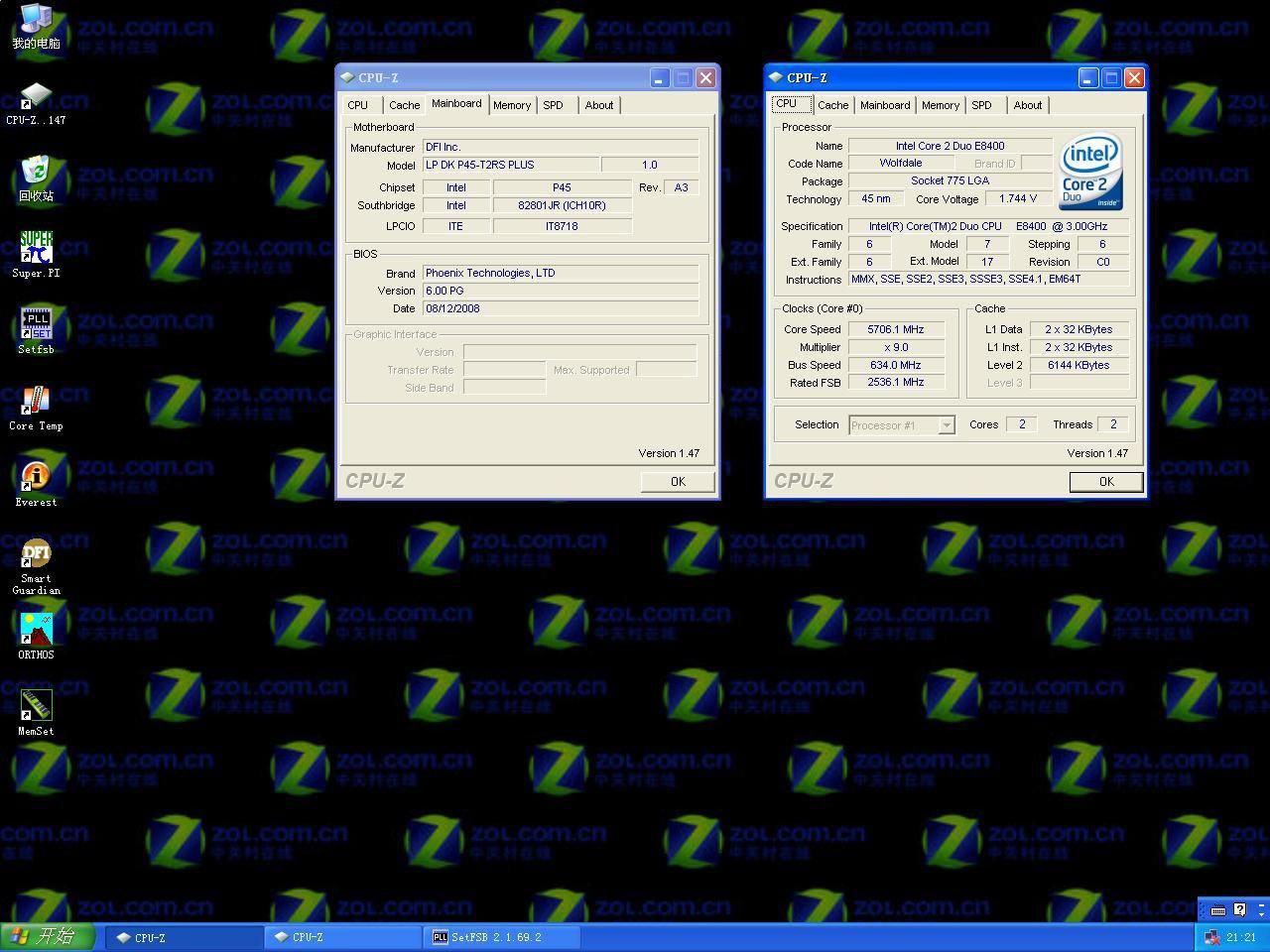Select CPU tab in the processor CPU-Z window
The width and height of the screenshot is (1270, 952).
coord(792,104)
